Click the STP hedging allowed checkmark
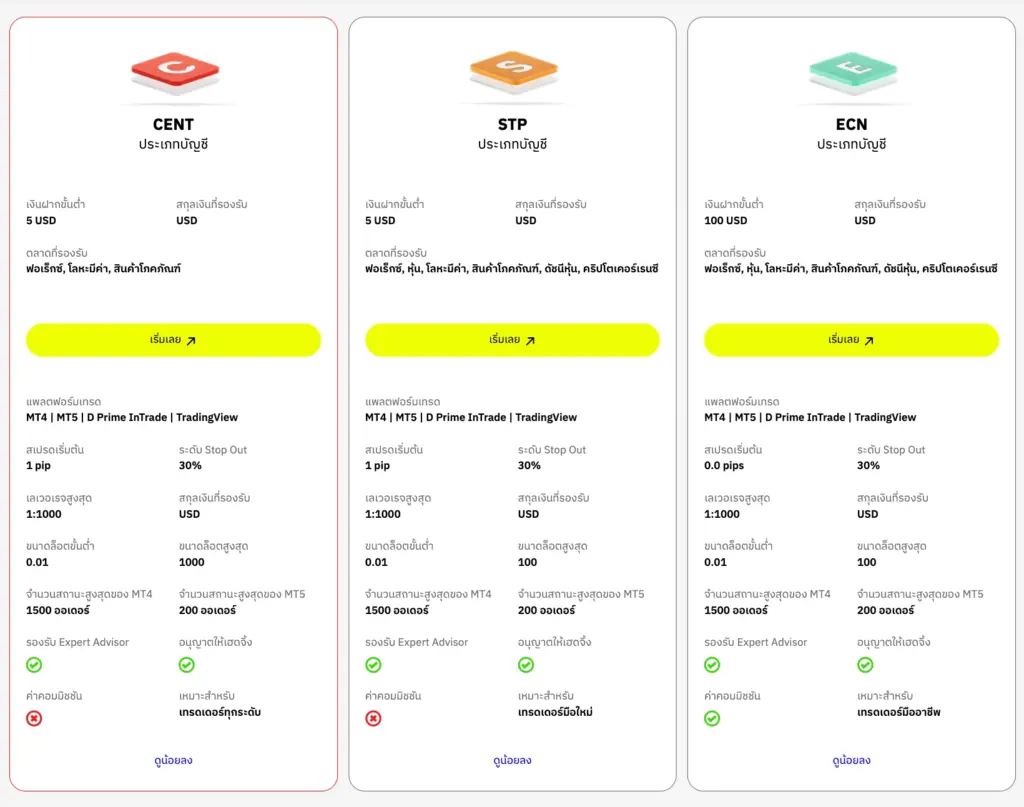The width and height of the screenshot is (1024, 807). [526, 665]
